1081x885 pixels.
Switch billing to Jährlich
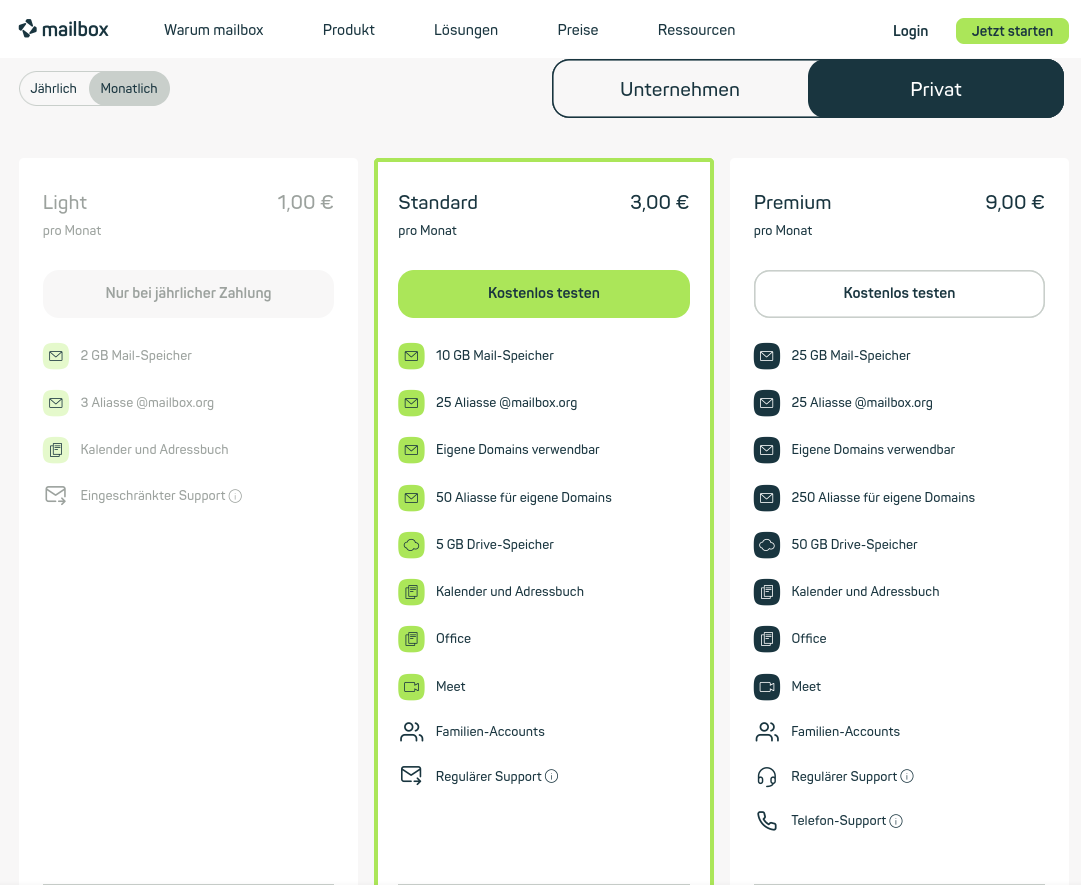(54, 89)
